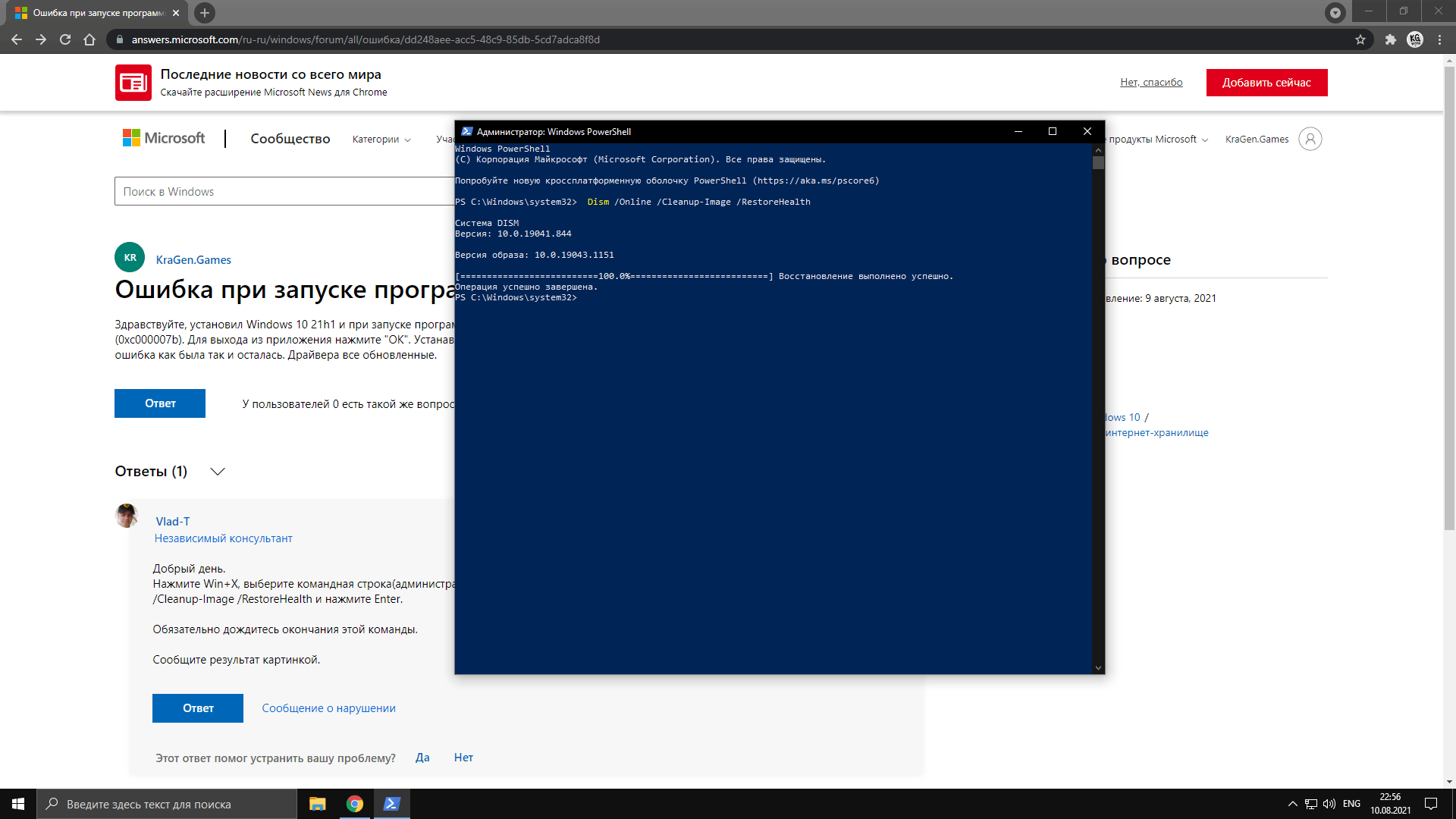
Task: Click the KR author avatar badge
Action: [x=130, y=257]
